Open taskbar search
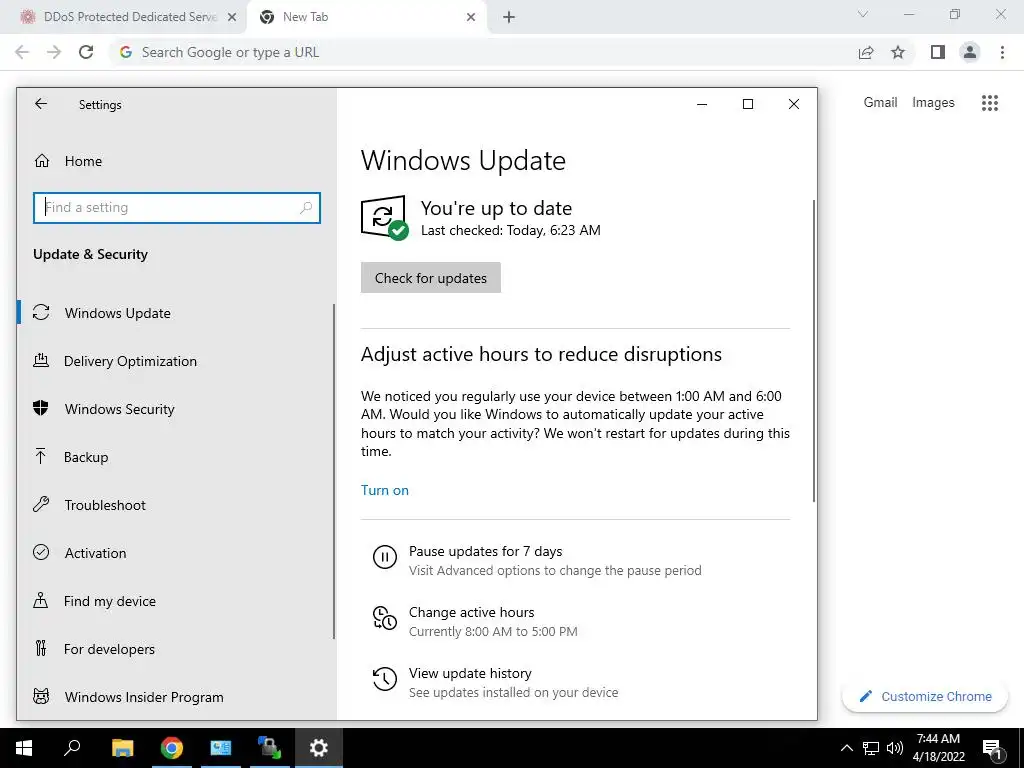The height and width of the screenshot is (768, 1024). [72, 748]
